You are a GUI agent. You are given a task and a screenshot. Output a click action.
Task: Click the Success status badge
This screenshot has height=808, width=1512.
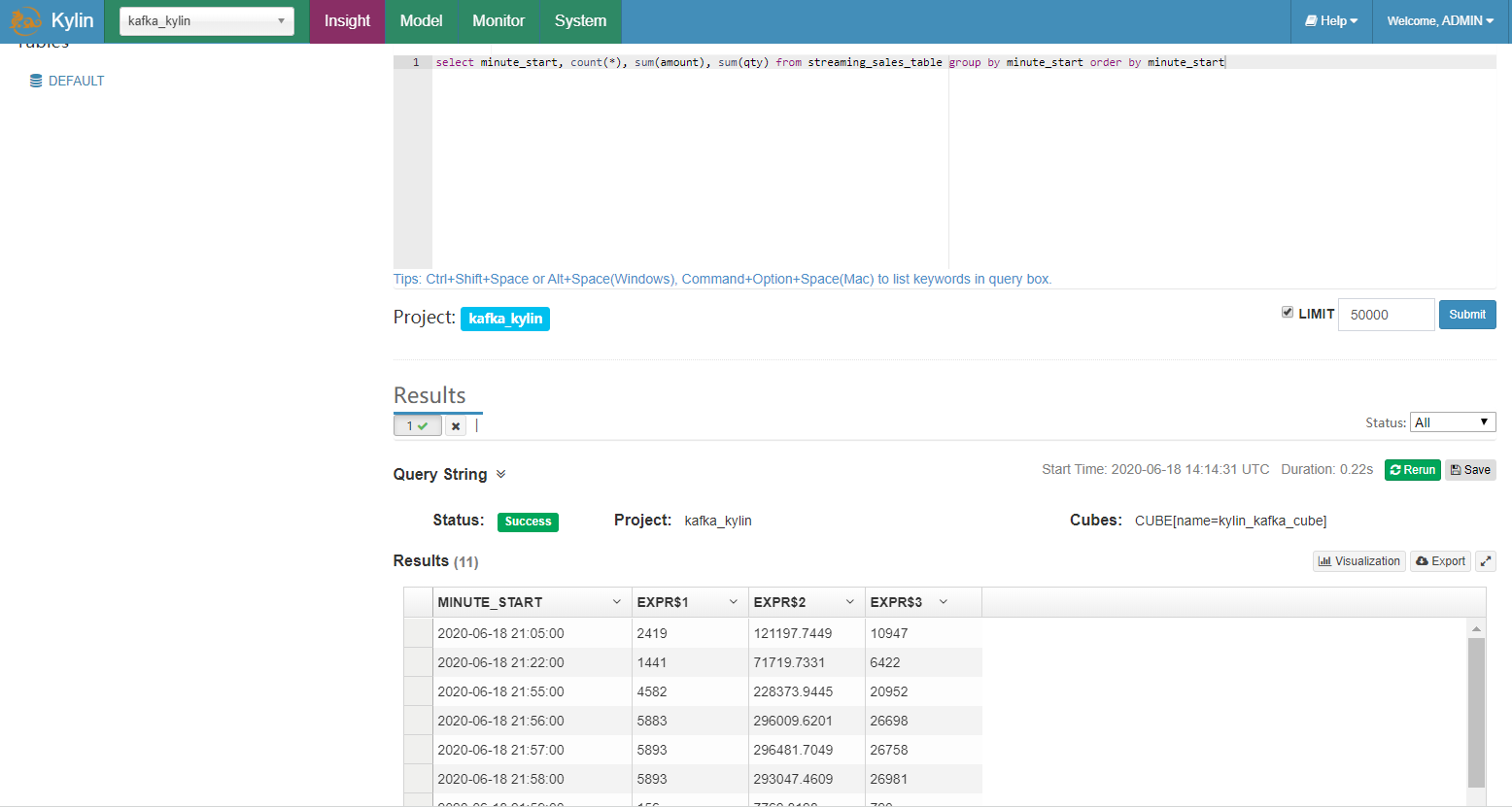(x=528, y=522)
